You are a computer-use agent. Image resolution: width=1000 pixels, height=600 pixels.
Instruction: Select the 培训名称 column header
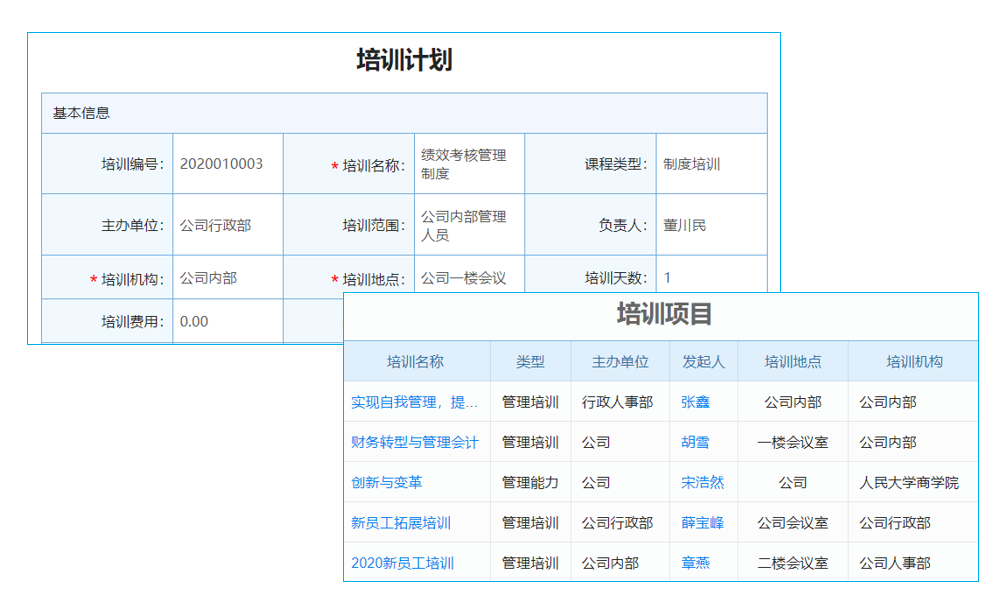pyautogui.click(x=416, y=361)
